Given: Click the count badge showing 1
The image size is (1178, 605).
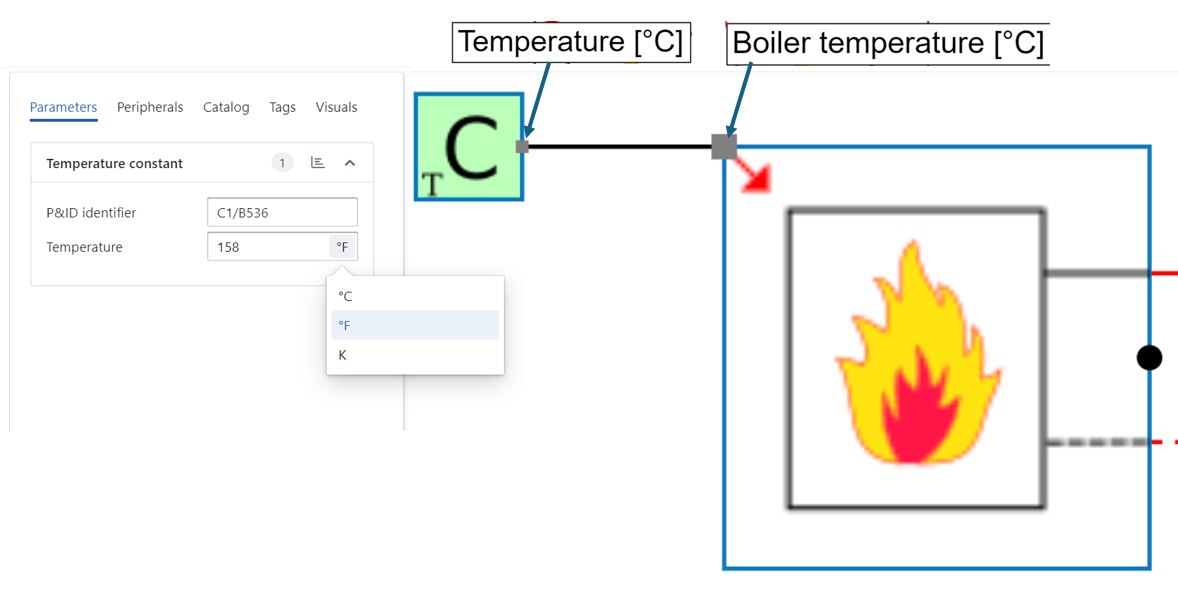Looking at the screenshot, I should click(283, 163).
